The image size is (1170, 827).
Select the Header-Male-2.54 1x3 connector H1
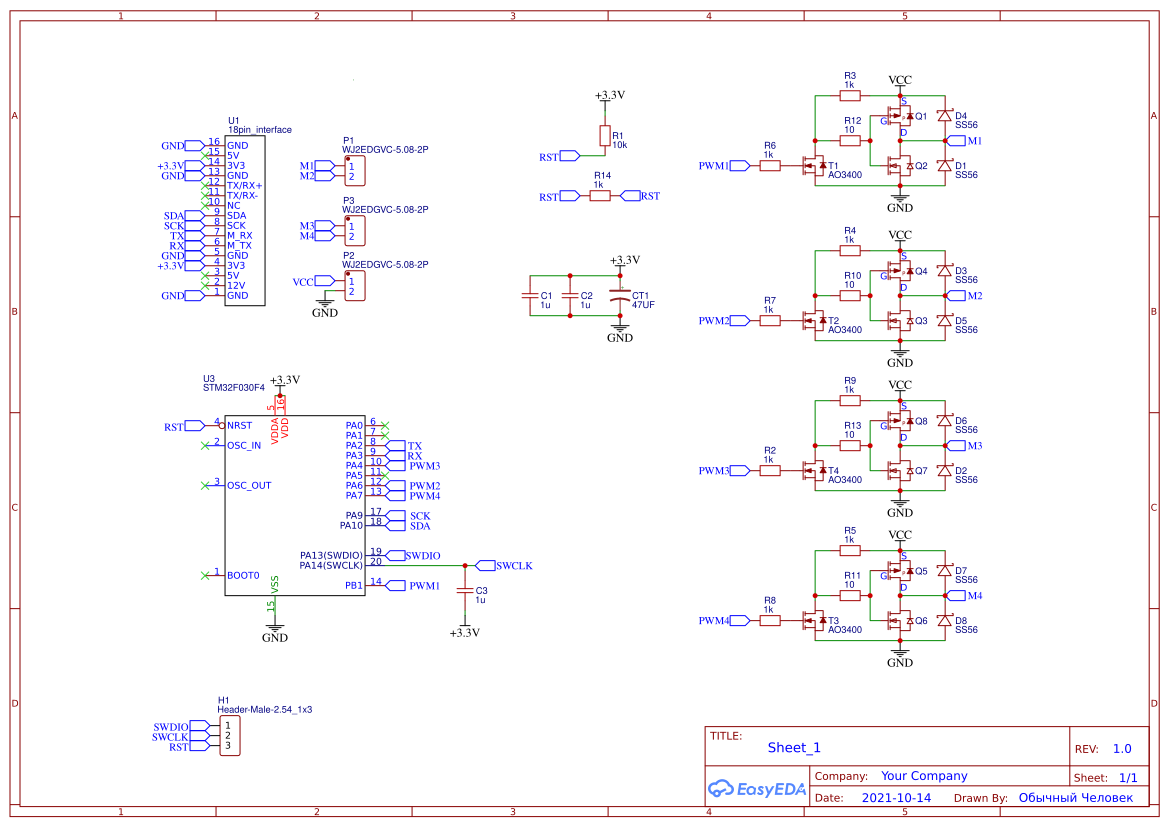point(228,737)
